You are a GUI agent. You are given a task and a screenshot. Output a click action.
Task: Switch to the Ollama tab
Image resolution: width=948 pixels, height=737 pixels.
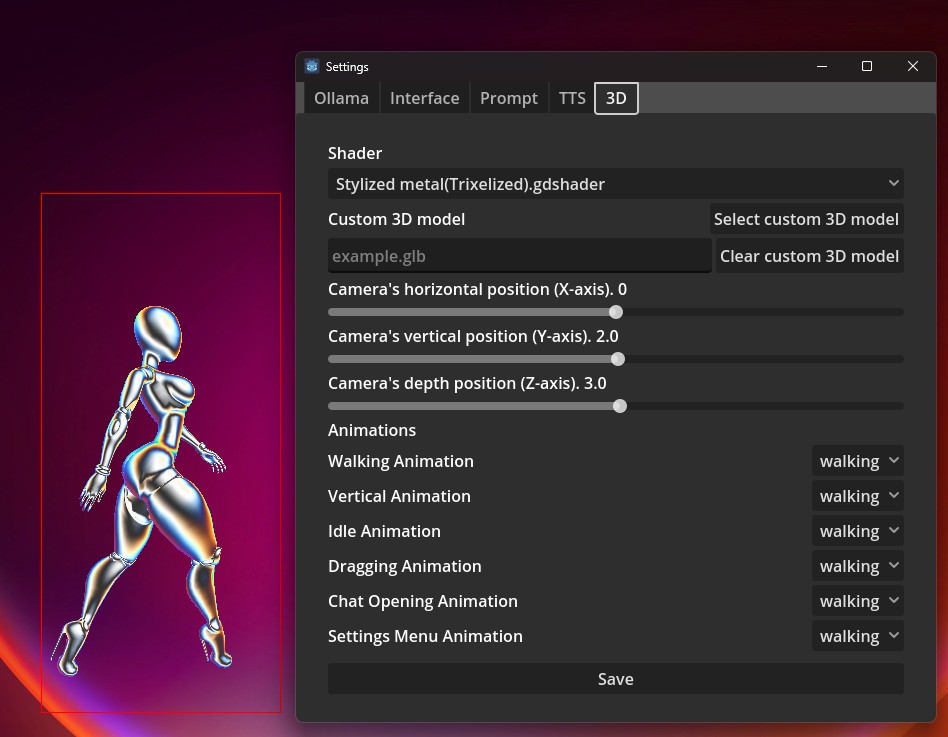click(341, 98)
